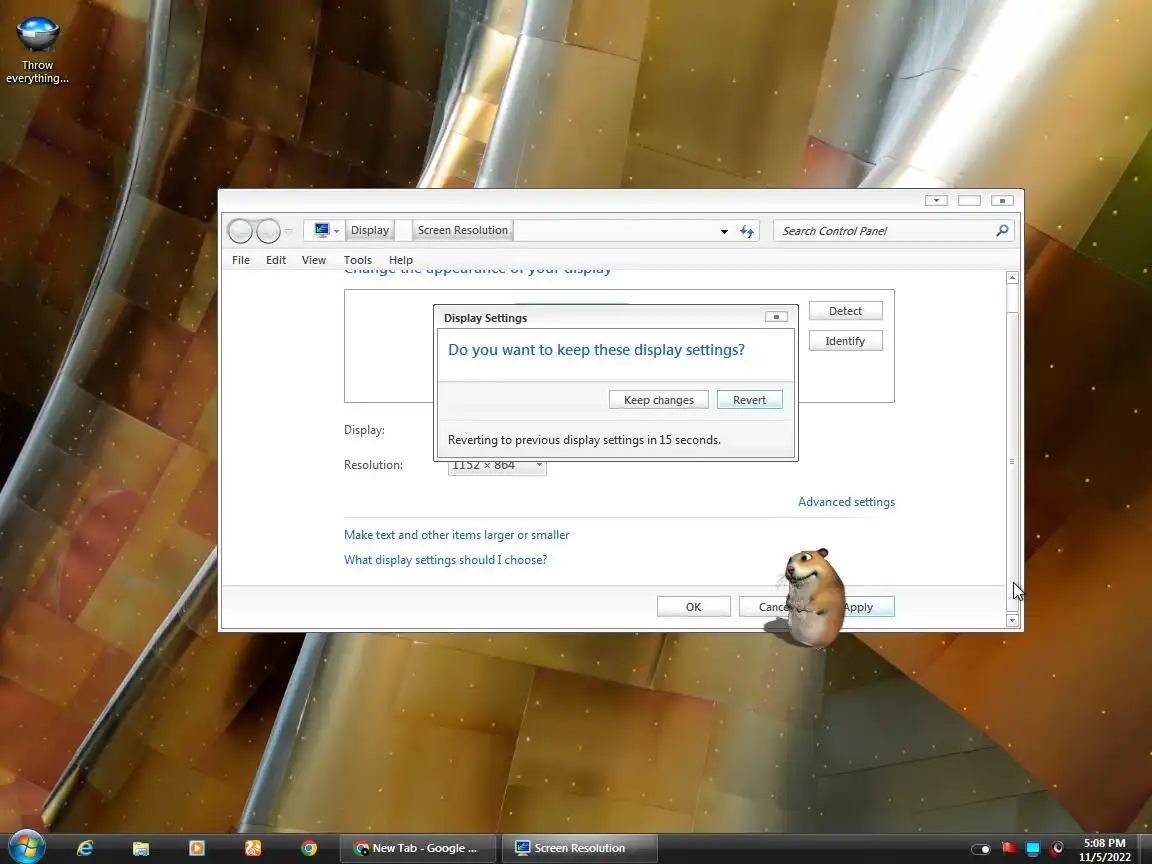This screenshot has height=864, width=1152.
Task: Click the search magnifier icon
Action: point(1002,231)
